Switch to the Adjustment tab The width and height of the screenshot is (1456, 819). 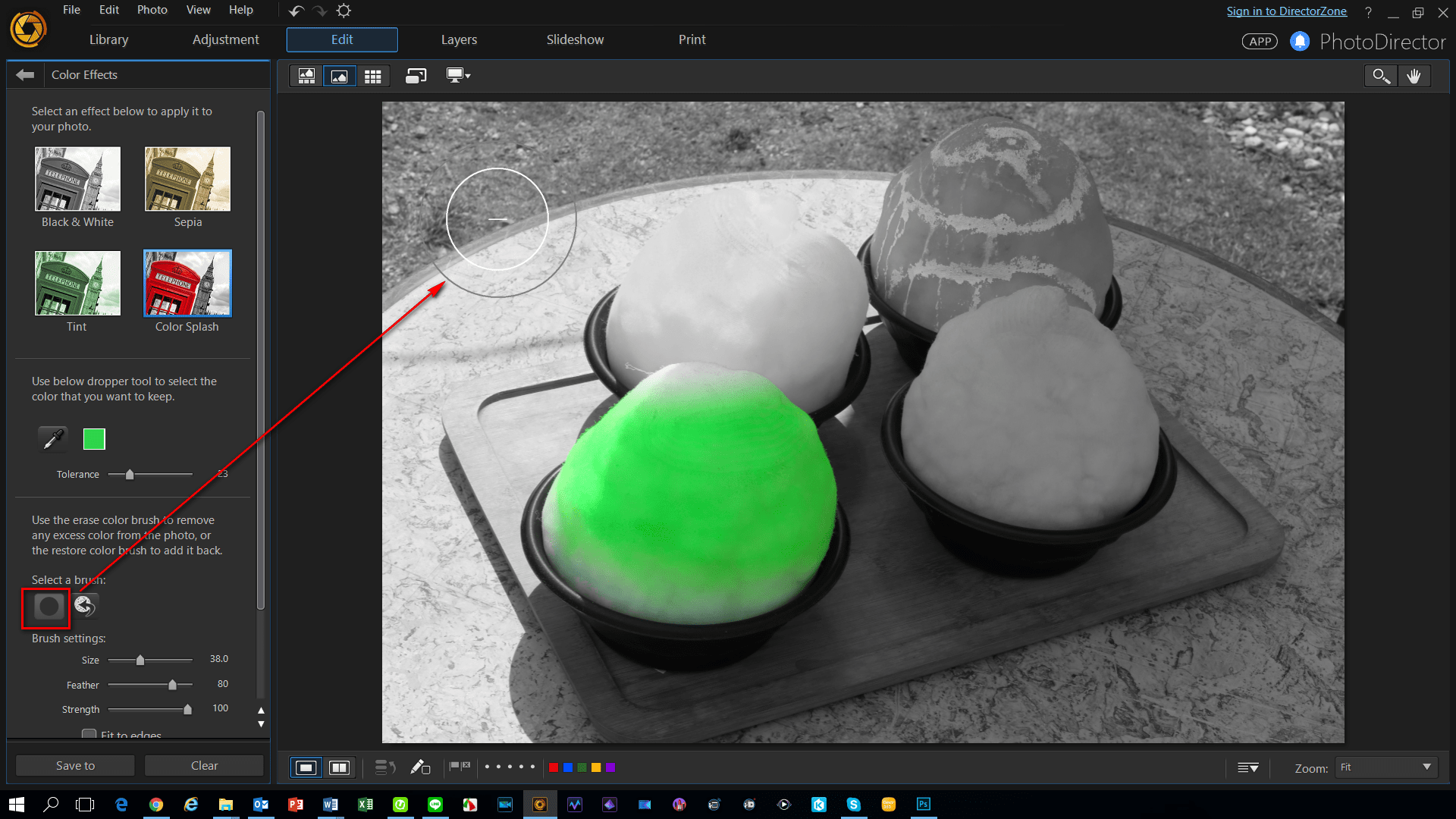(x=225, y=39)
